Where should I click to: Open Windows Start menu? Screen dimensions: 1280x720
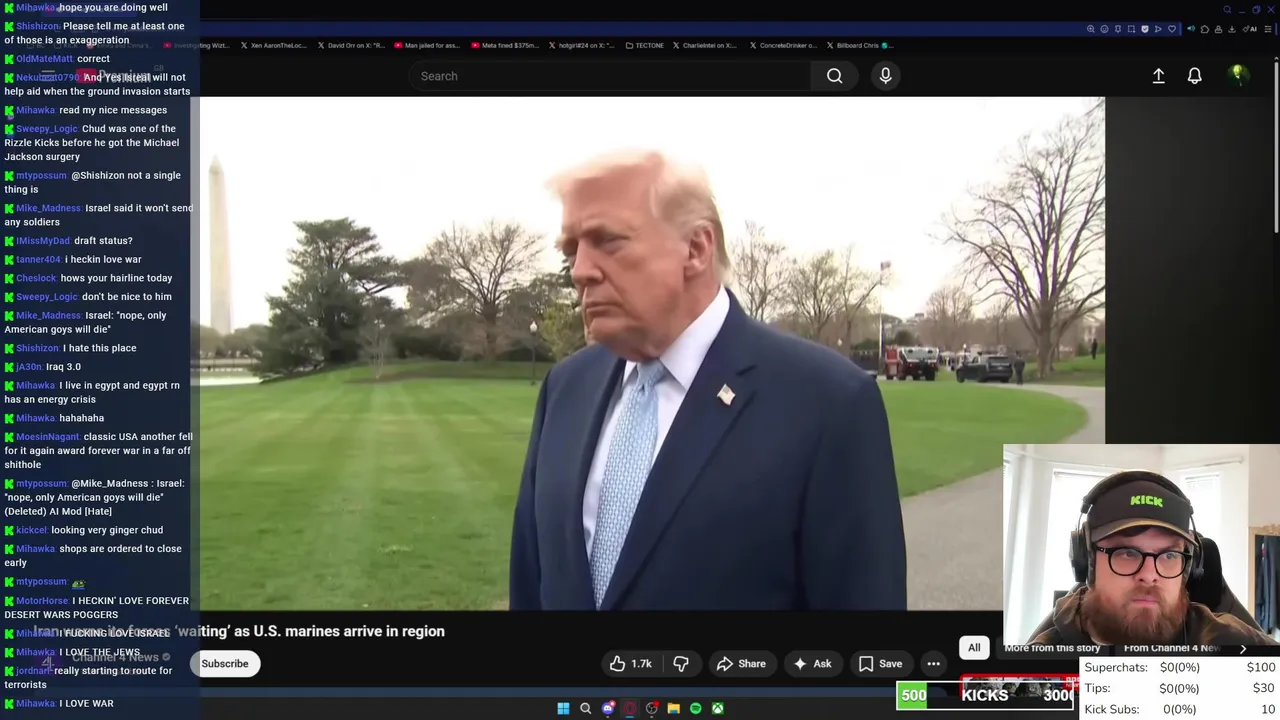563,708
